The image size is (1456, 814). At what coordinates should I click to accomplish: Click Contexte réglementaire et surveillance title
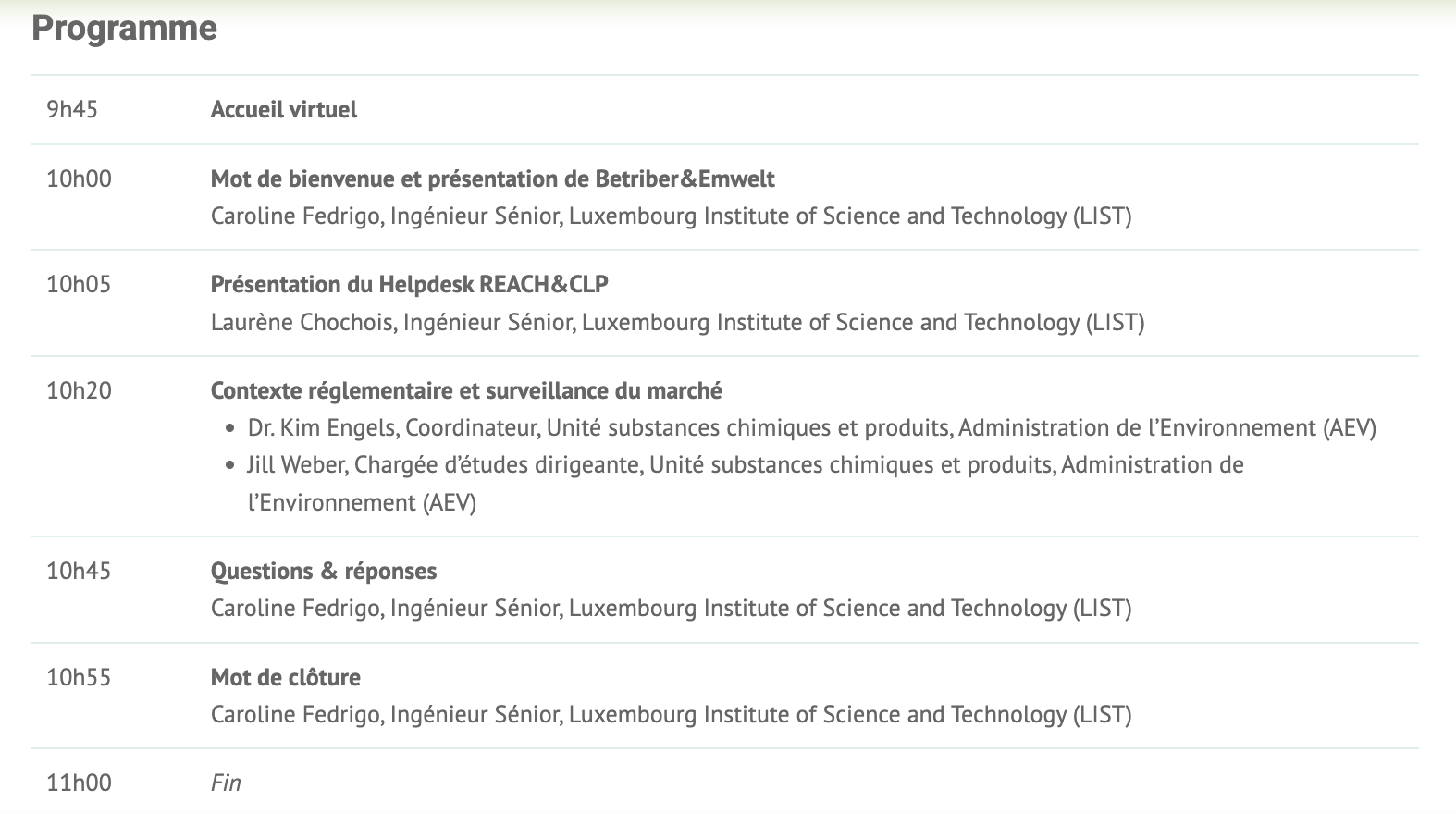point(466,390)
